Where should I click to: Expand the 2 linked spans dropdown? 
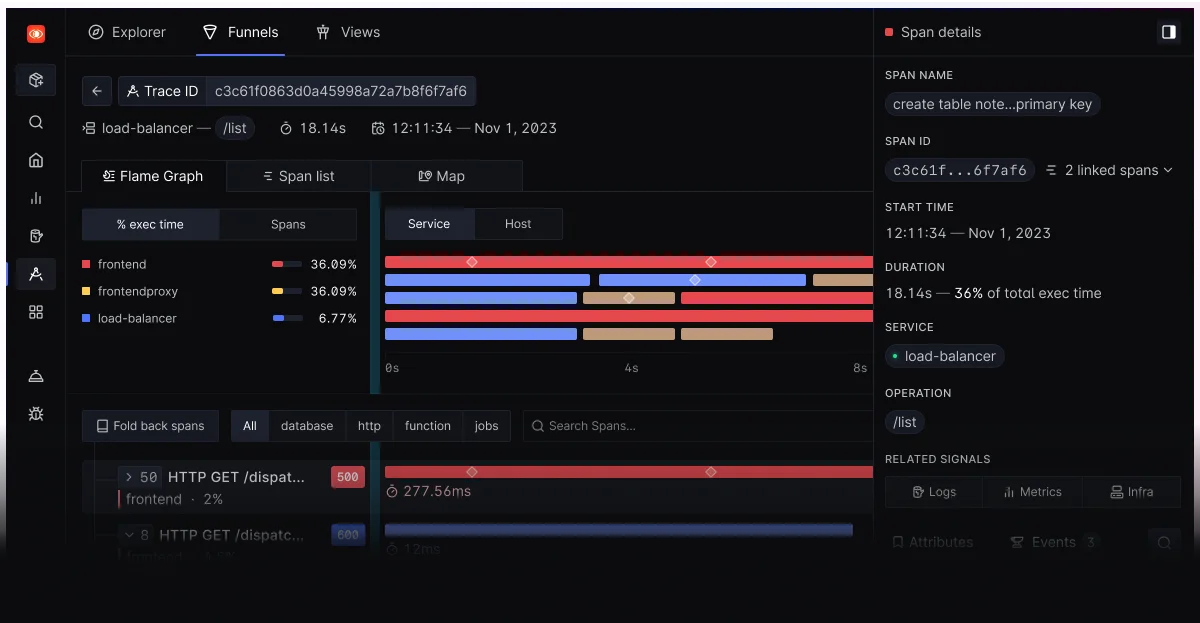pos(1109,170)
